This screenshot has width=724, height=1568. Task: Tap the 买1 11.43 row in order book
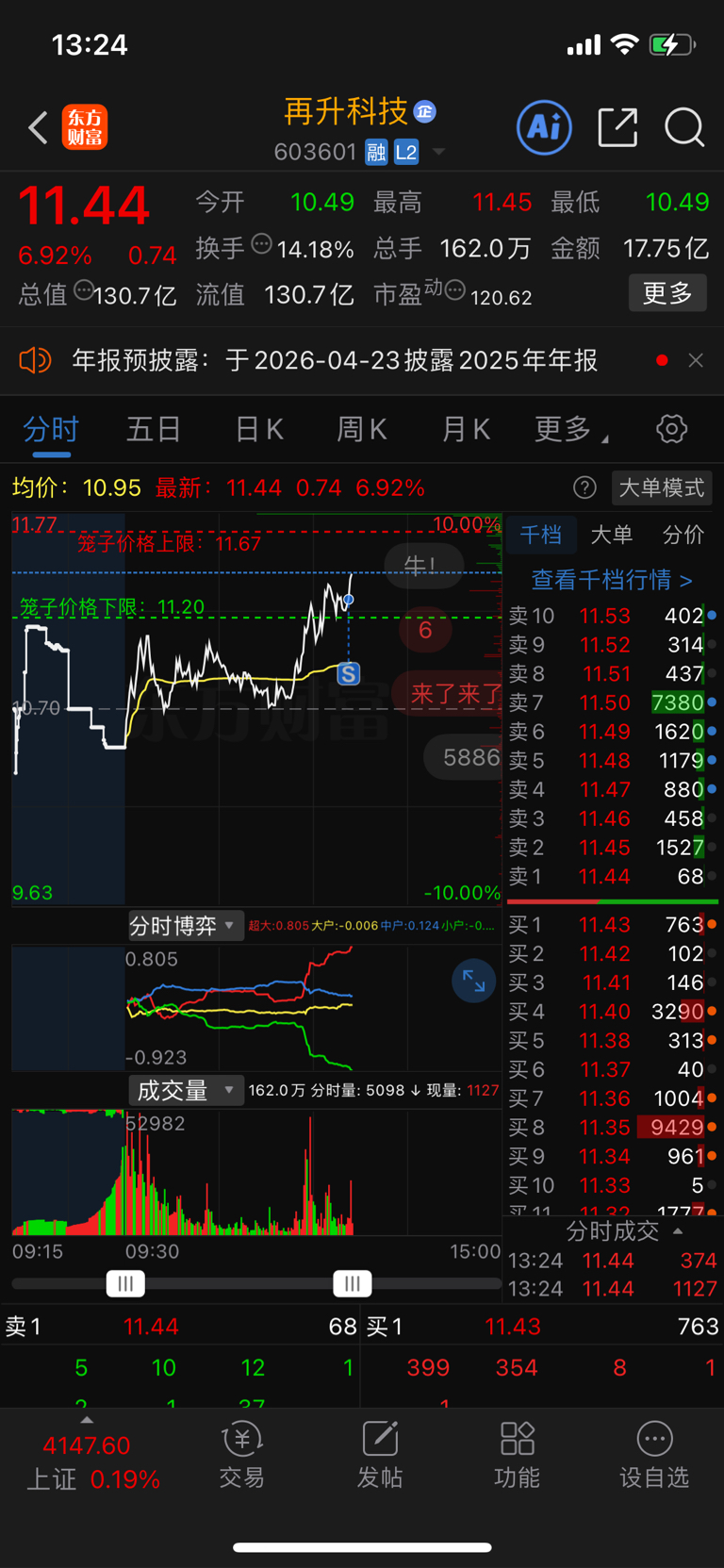[613, 925]
